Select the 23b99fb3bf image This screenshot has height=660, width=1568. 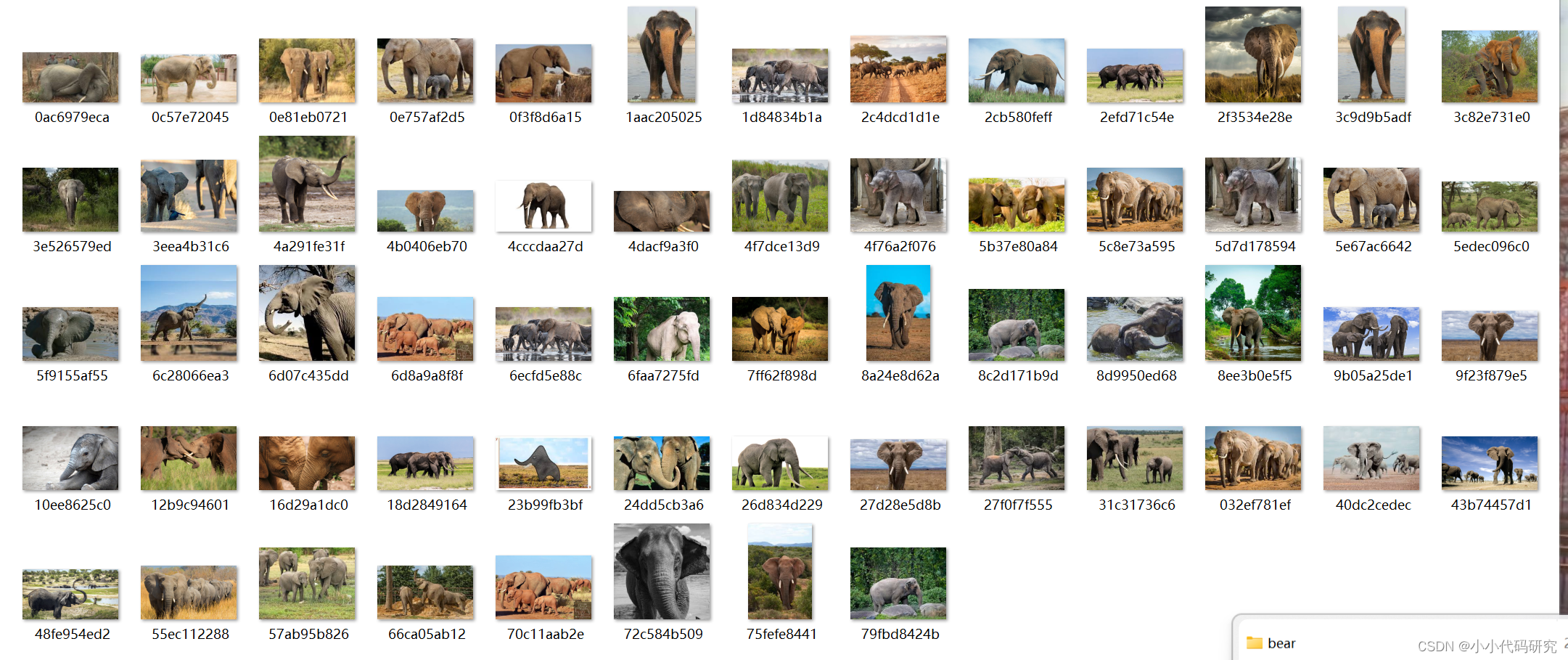543,463
